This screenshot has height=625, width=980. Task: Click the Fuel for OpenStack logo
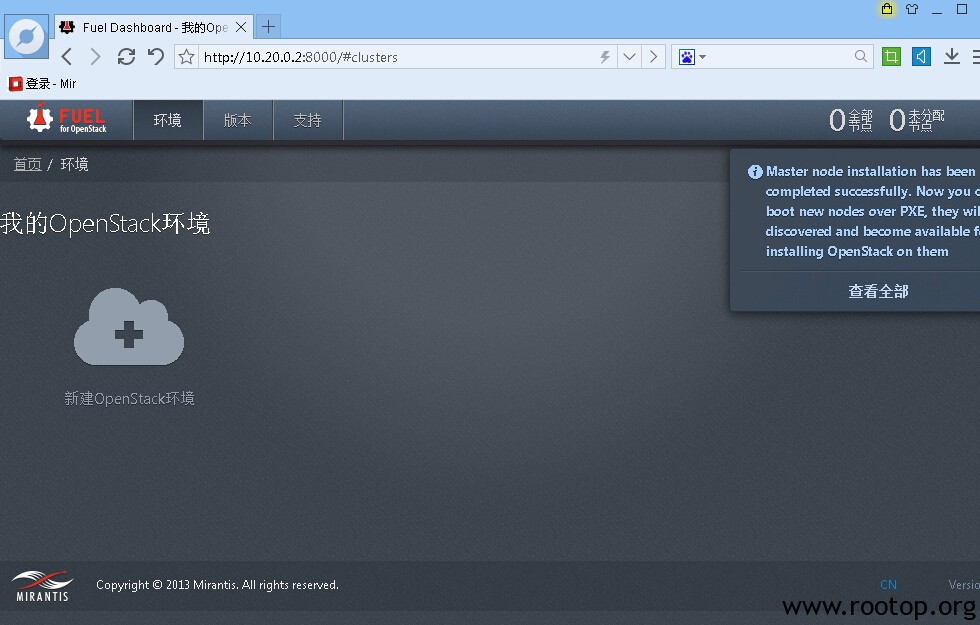[x=67, y=119]
